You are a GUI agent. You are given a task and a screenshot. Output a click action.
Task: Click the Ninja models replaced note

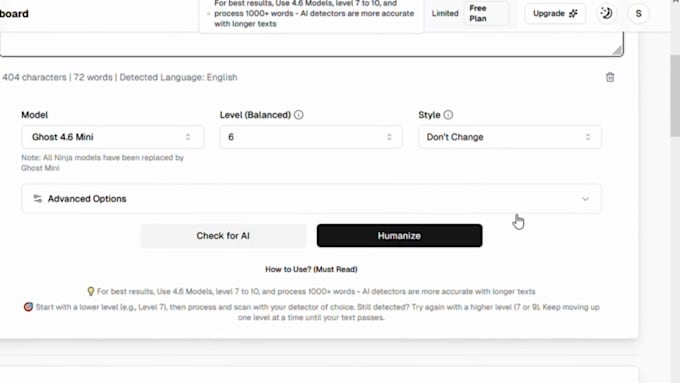pyautogui.click(x=102, y=163)
